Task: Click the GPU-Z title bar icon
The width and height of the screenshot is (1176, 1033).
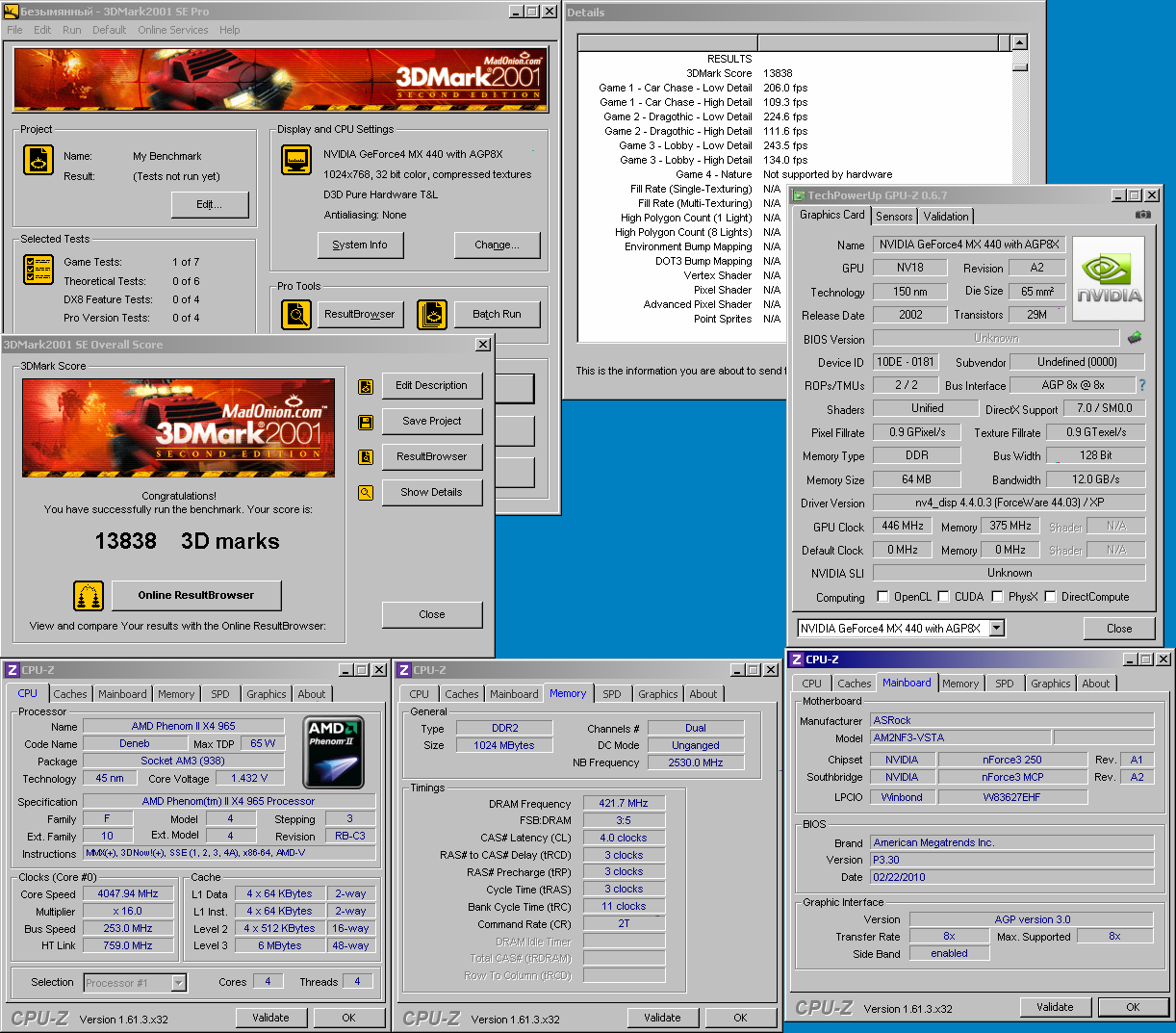Action: [799, 195]
